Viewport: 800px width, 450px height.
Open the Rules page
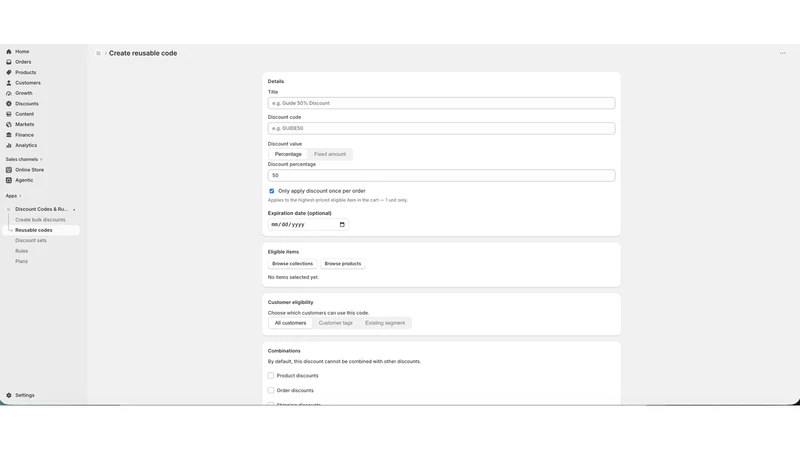tap(21, 251)
